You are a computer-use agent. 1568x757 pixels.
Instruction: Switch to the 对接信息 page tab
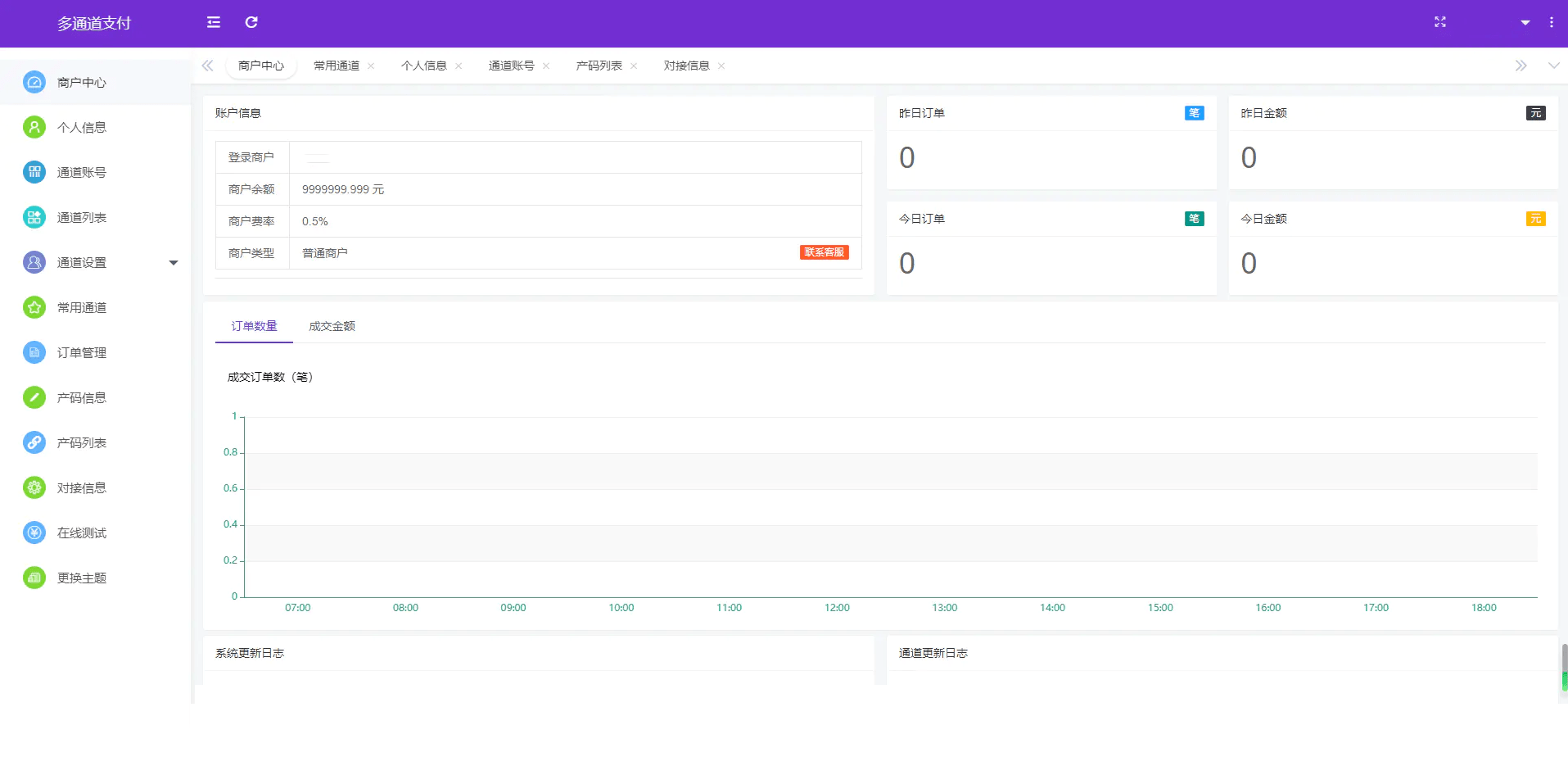[686, 66]
